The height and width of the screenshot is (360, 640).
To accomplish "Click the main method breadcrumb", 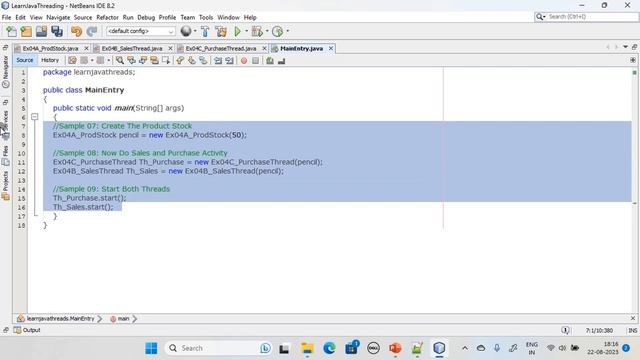I will tap(120, 318).
